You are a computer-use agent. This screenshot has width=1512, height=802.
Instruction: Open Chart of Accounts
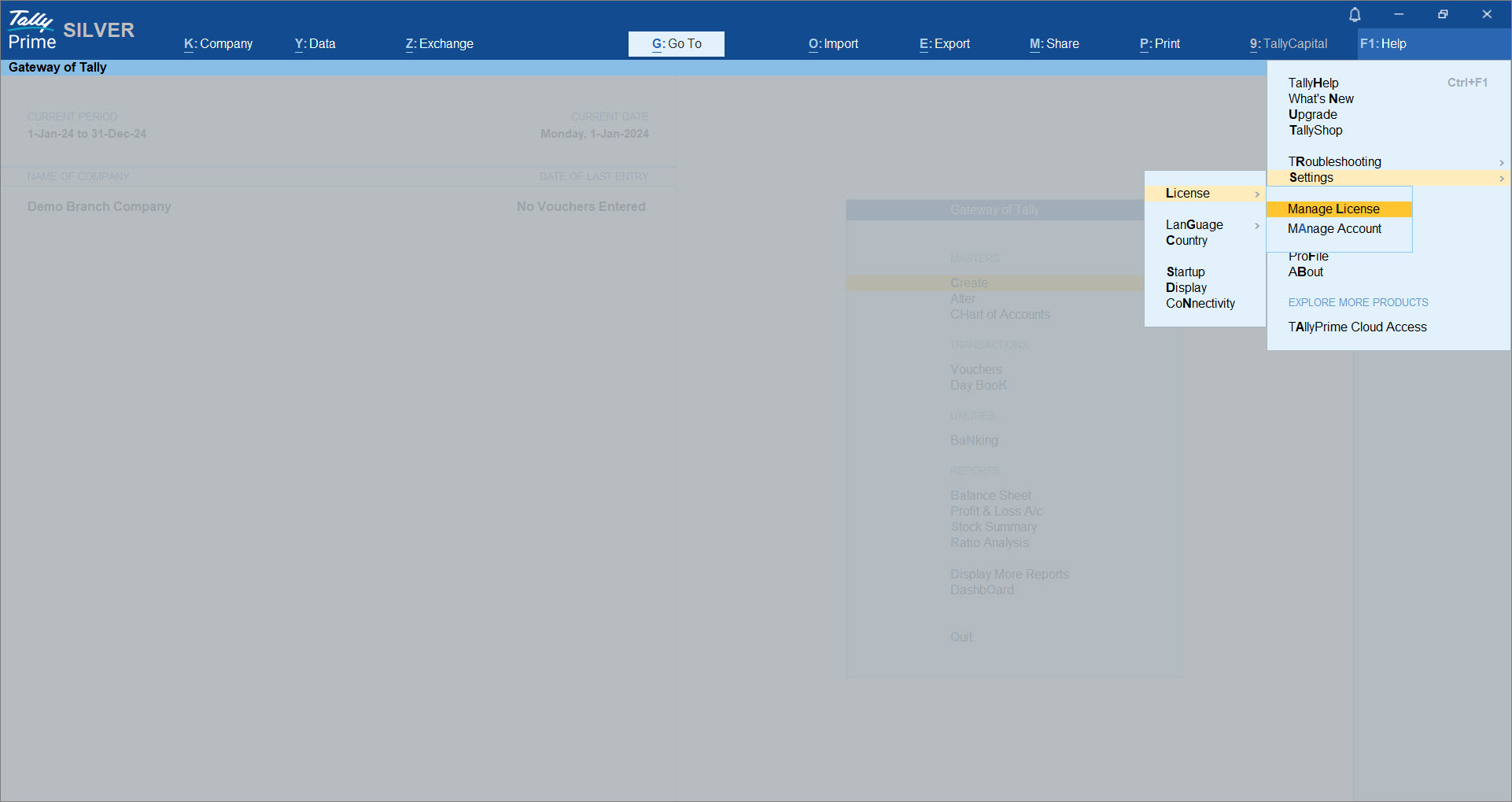(x=1000, y=315)
